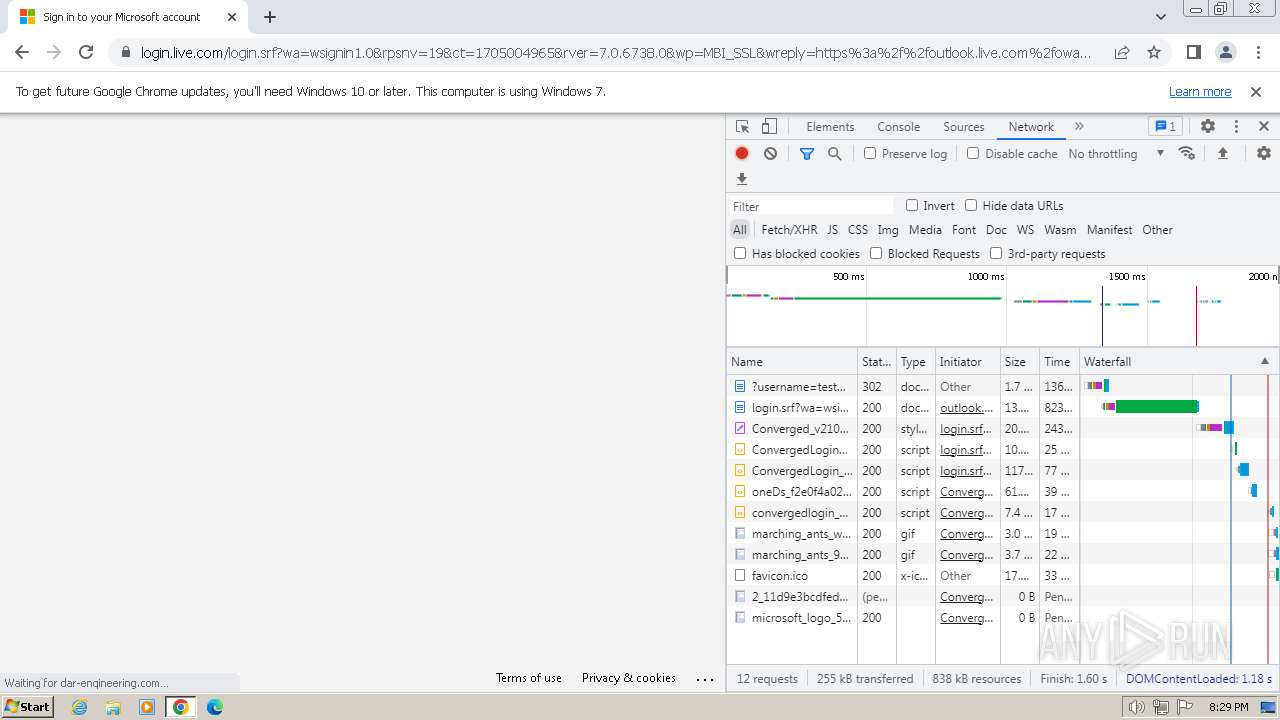Image resolution: width=1280 pixels, height=720 pixels.
Task: Expand more DevTools tabs chevron
Action: [1079, 127]
